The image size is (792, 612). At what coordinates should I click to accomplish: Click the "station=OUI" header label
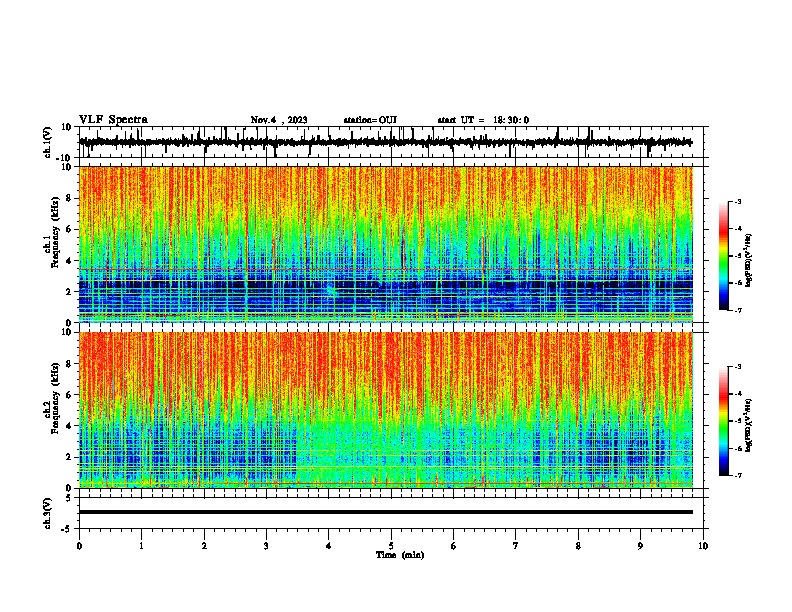(x=370, y=120)
